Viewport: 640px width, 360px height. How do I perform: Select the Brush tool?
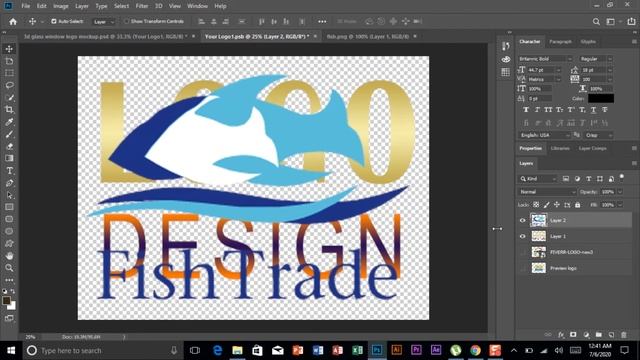(x=9, y=134)
